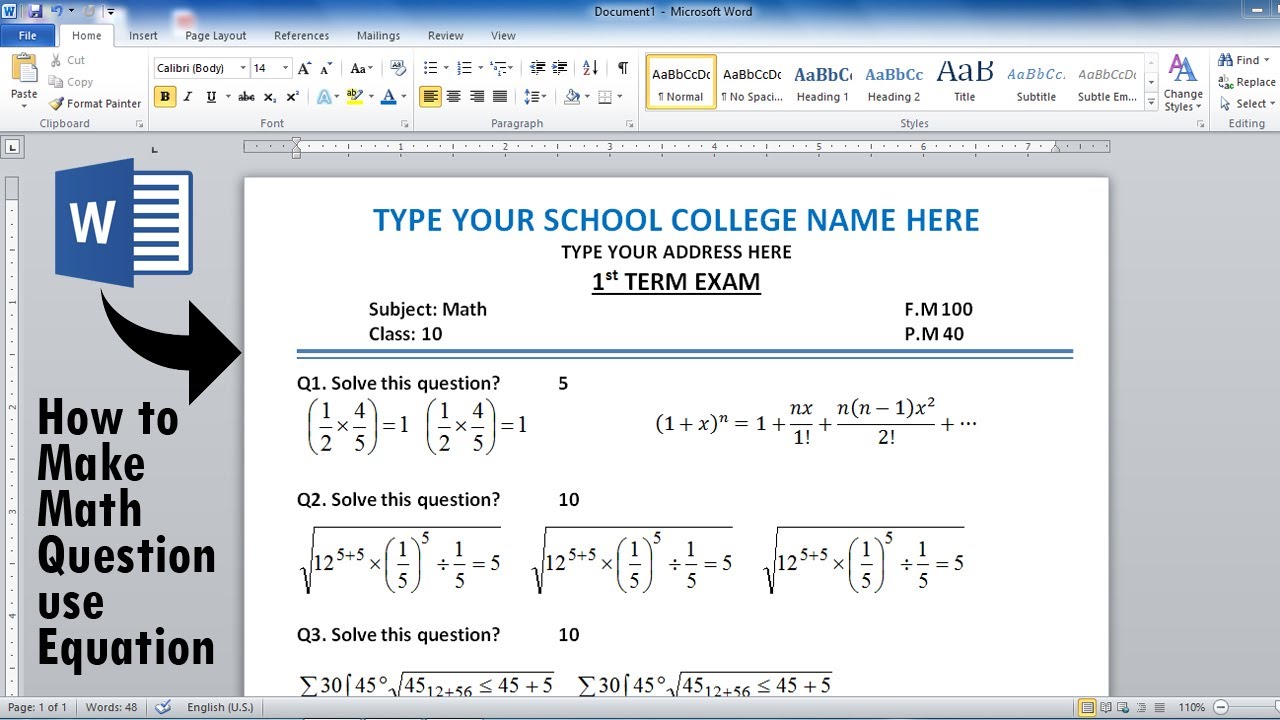Toggle Justify alignment
Screen dimensions: 1280x720
500,97
